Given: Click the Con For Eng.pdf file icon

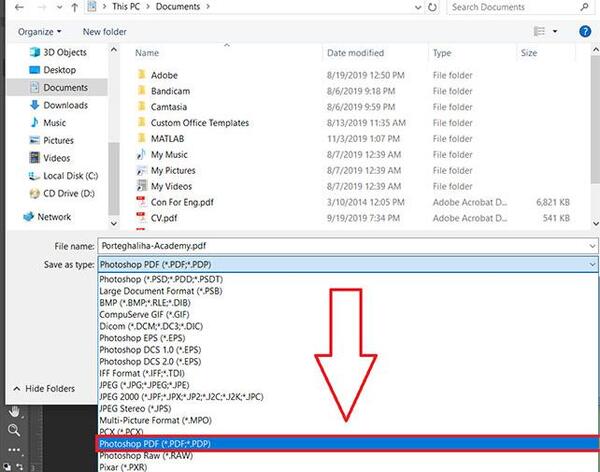Looking at the screenshot, I should [141, 202].
